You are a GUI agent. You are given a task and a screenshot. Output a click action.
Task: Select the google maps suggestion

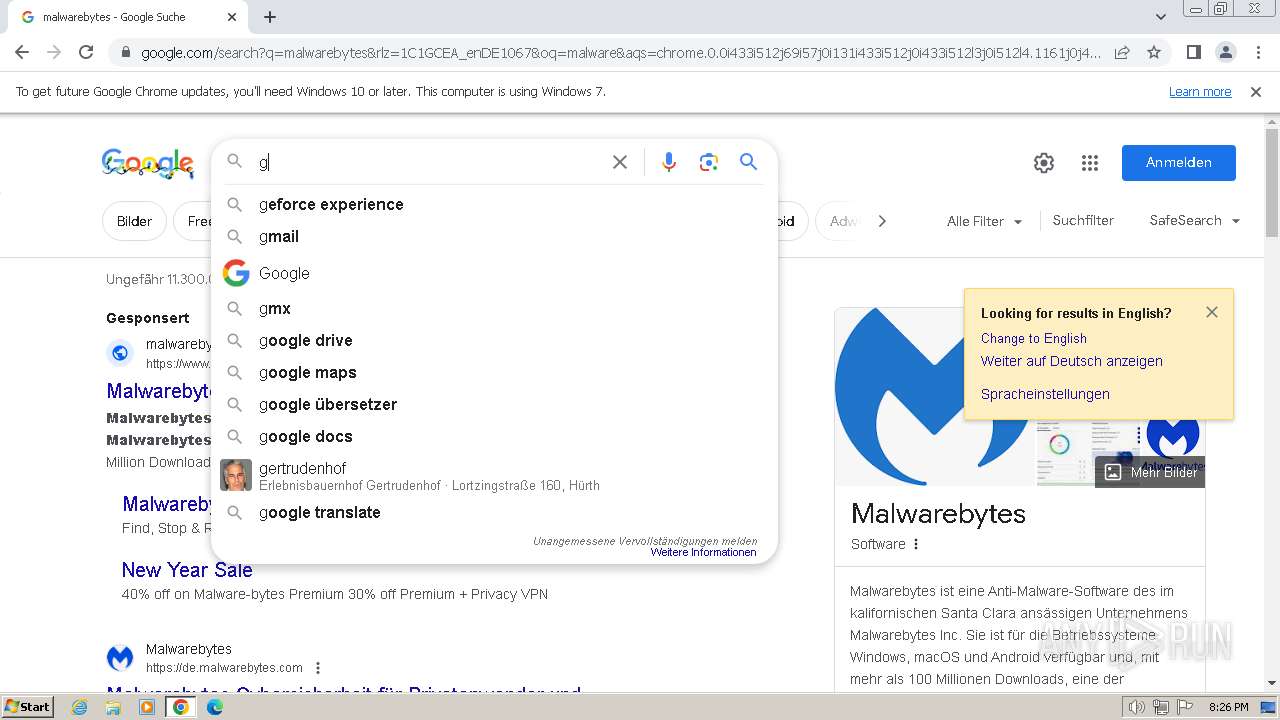click(x=494, y=372)
